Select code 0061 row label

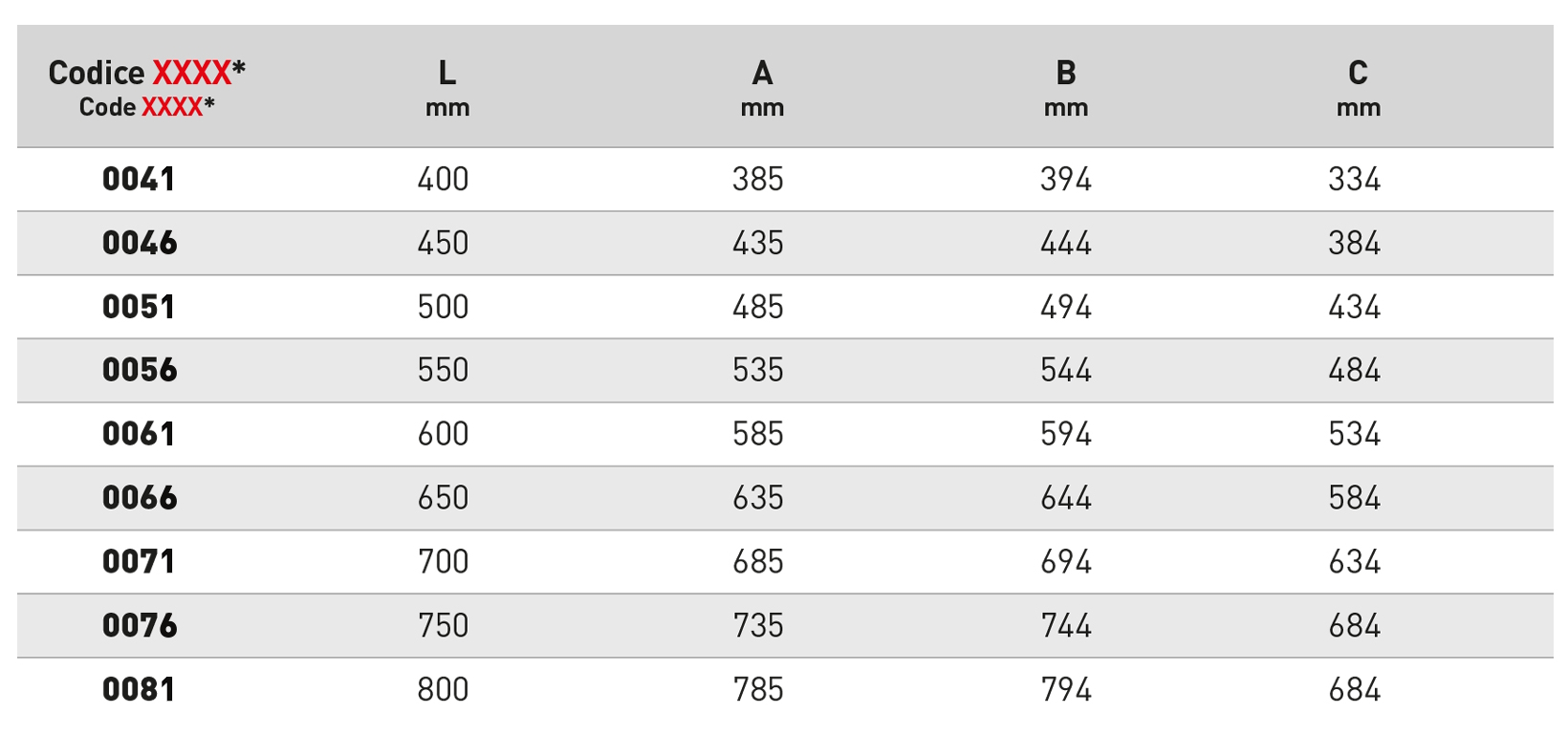(139, 434)
